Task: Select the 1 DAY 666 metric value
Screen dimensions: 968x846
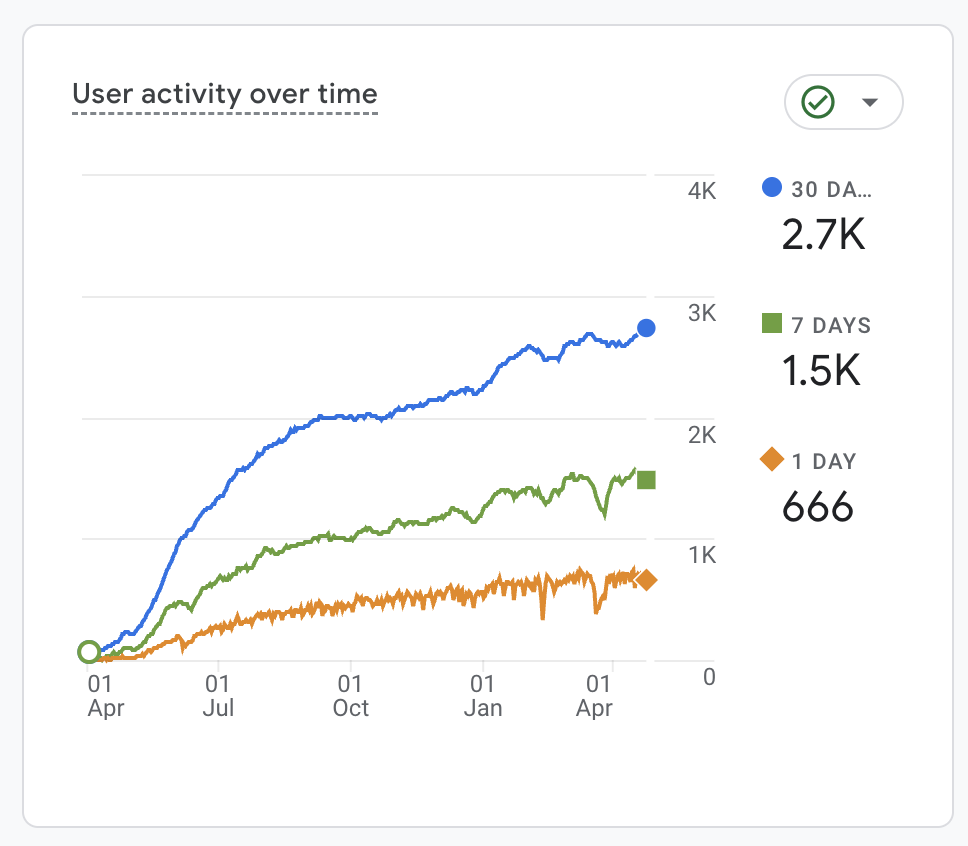Action: (x=817, y=507)
